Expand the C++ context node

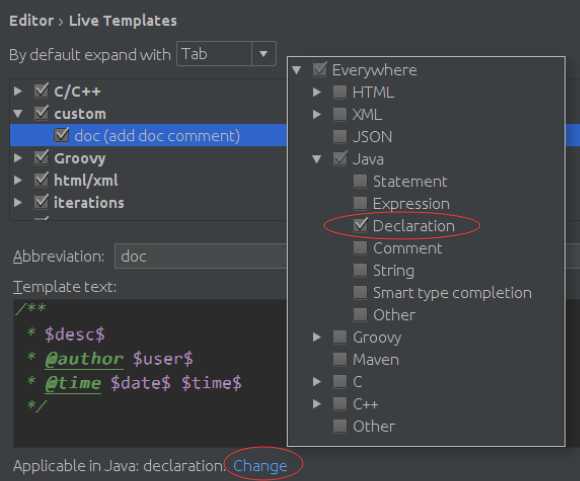[317, 404]
